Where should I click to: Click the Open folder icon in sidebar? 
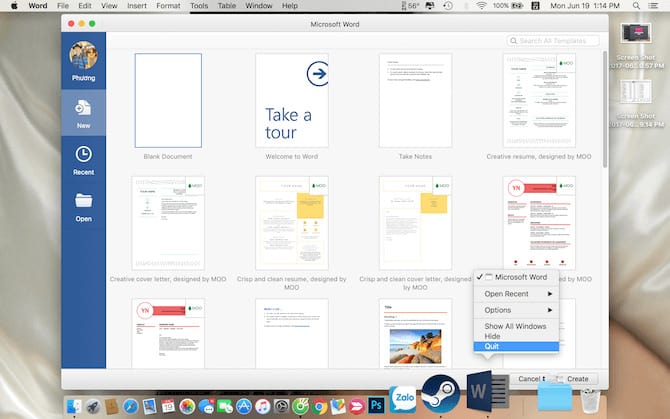point(83,205)
